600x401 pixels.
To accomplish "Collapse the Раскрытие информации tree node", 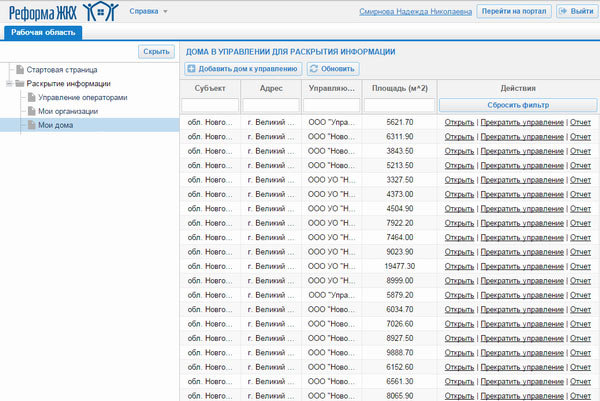I will click(x=7, y=83).
